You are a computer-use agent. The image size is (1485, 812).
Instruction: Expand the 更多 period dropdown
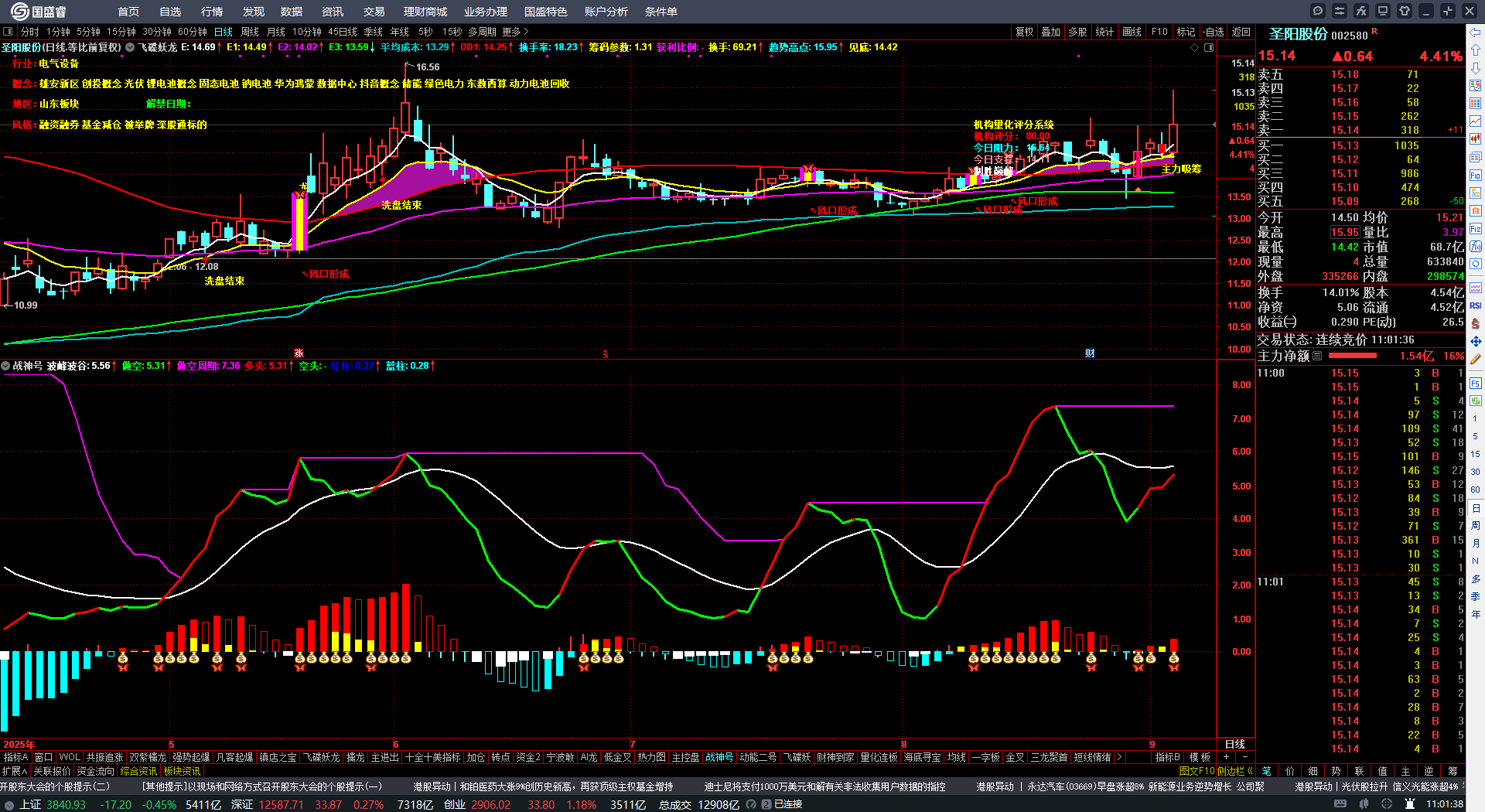click(515, 32)
